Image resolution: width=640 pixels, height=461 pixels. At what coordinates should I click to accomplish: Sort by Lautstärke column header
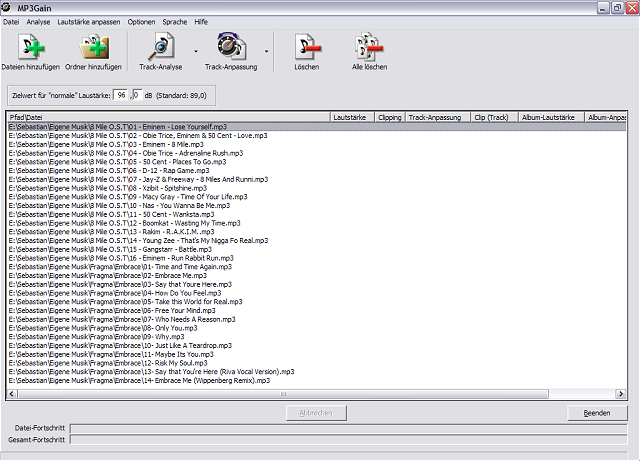pyautogui.click(x=352, y=118)
